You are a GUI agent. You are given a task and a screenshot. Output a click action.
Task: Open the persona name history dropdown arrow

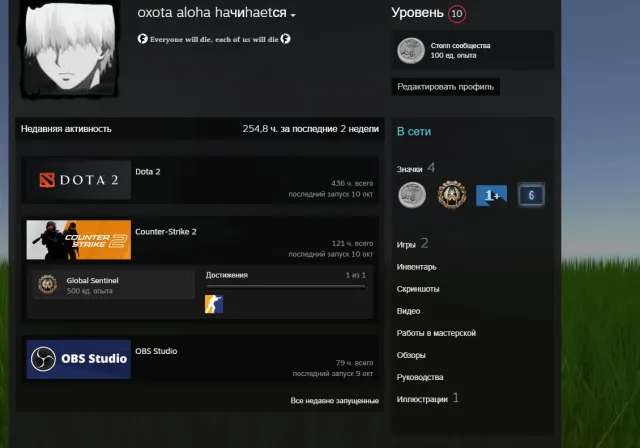tap(293, 15)
